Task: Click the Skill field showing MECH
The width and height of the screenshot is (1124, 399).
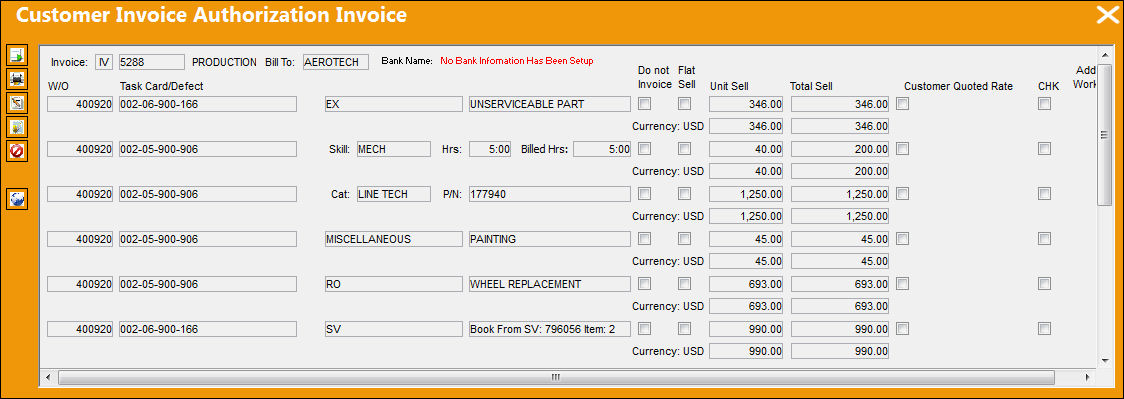Action: click(394, 149)
